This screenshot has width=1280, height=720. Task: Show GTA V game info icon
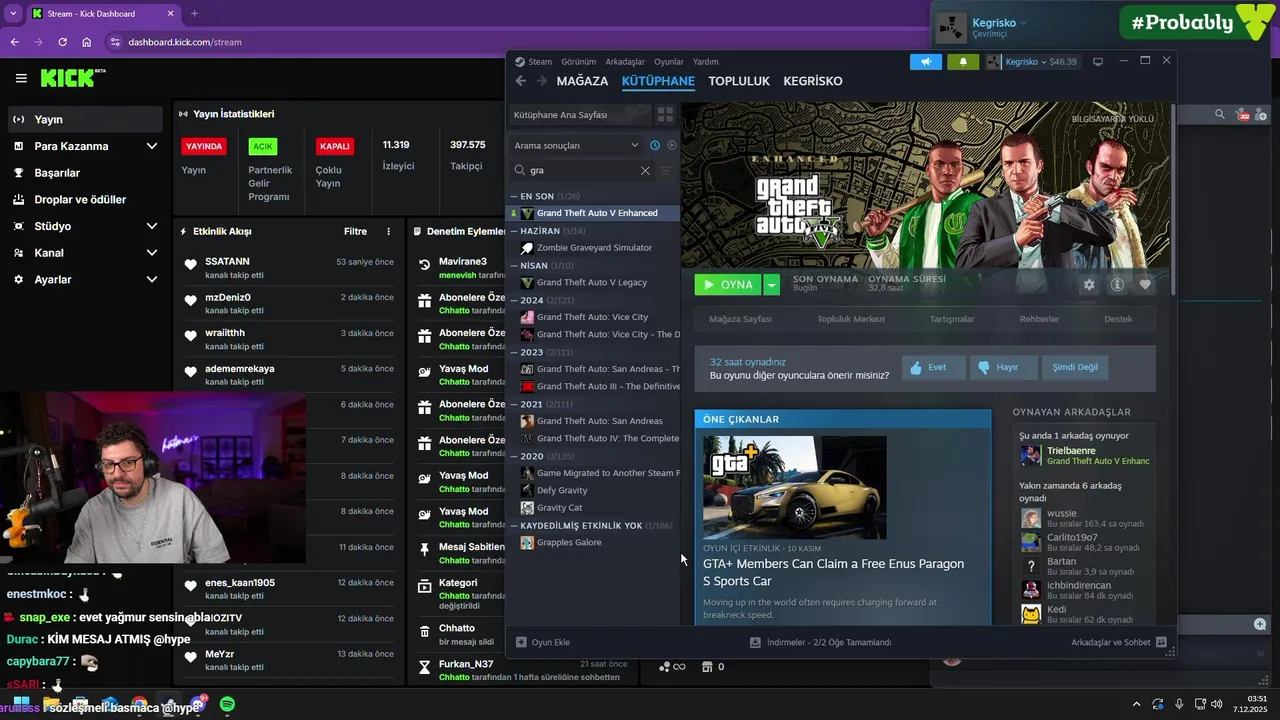tap(1117, 285)
